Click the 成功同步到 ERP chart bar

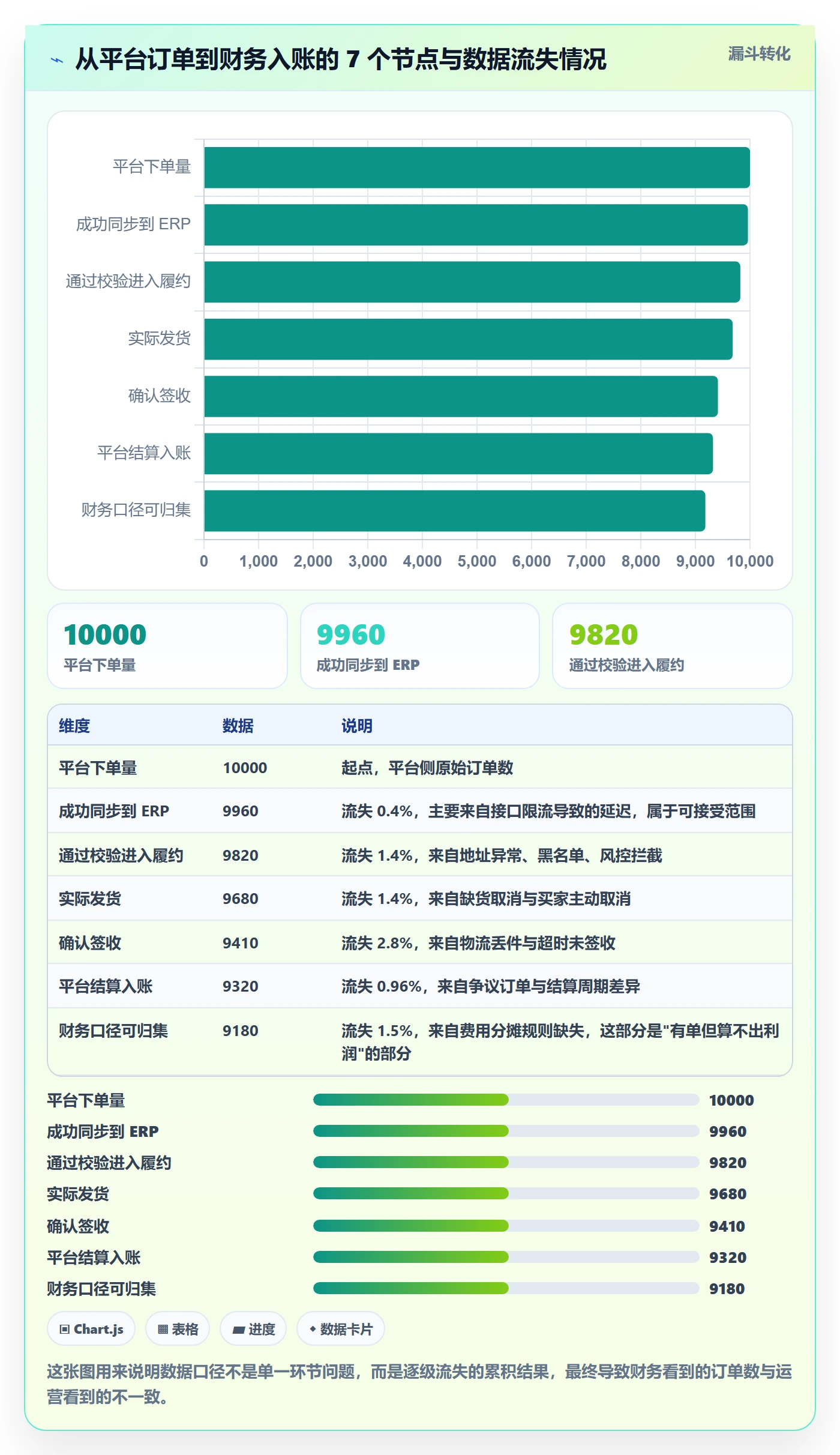(476, 224)
